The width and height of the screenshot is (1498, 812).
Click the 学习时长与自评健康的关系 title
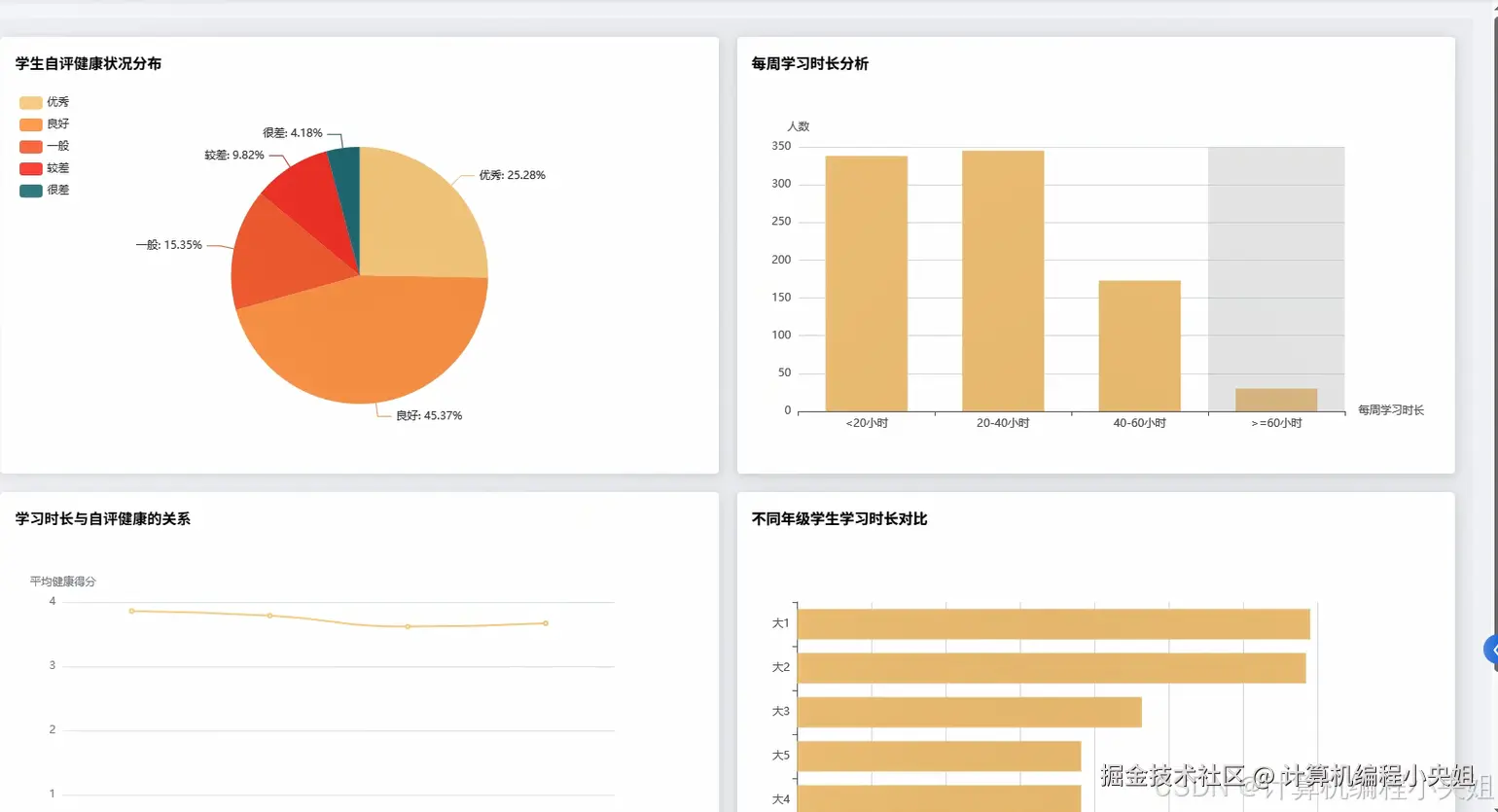coord(103,518)
